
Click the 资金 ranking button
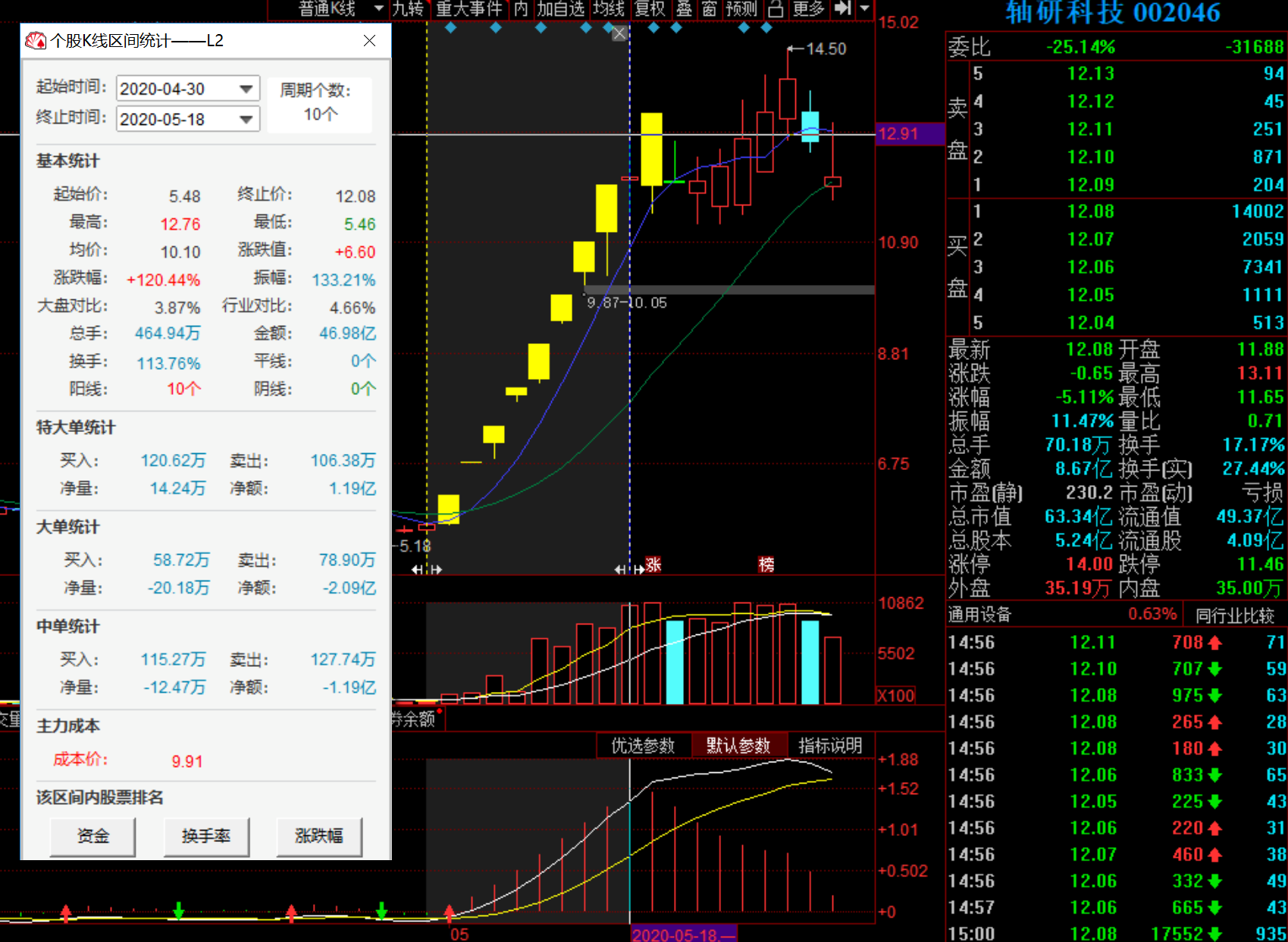pyautogui.click(x=93, y=836)
